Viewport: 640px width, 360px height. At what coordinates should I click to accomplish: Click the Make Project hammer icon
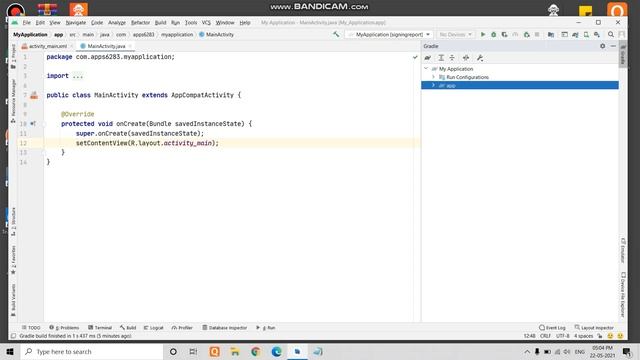point(336,34)
